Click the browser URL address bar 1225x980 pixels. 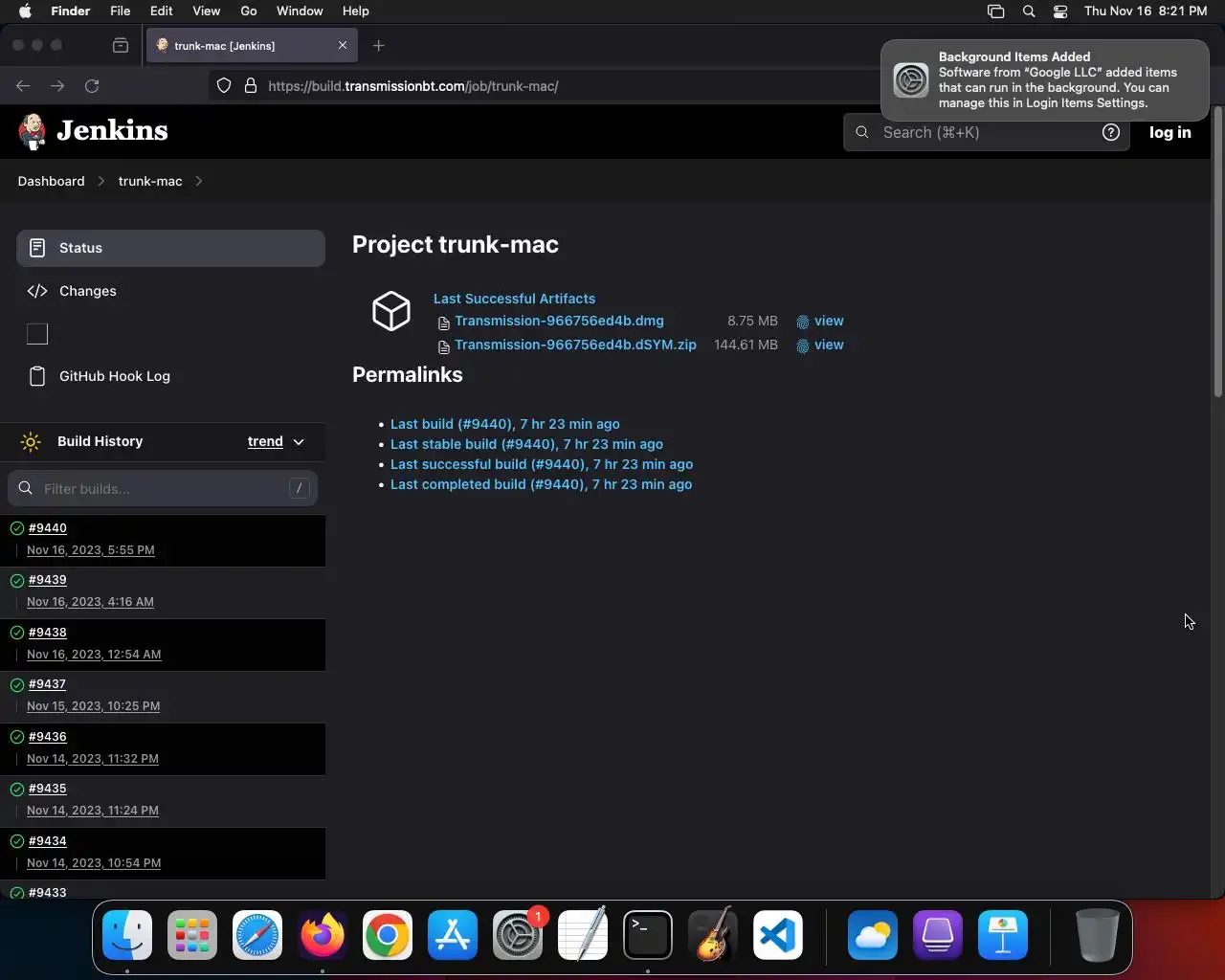(x=546, y=86)
